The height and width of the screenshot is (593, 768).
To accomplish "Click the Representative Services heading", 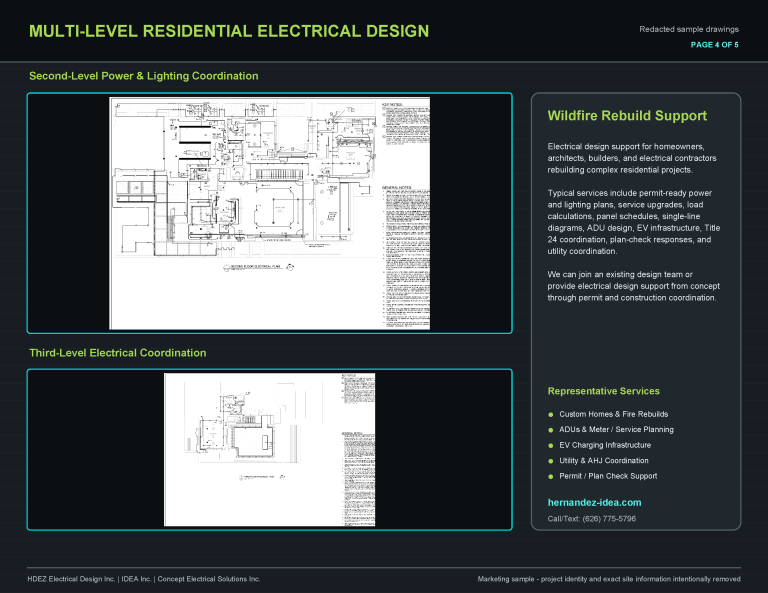I will [603, 391].
